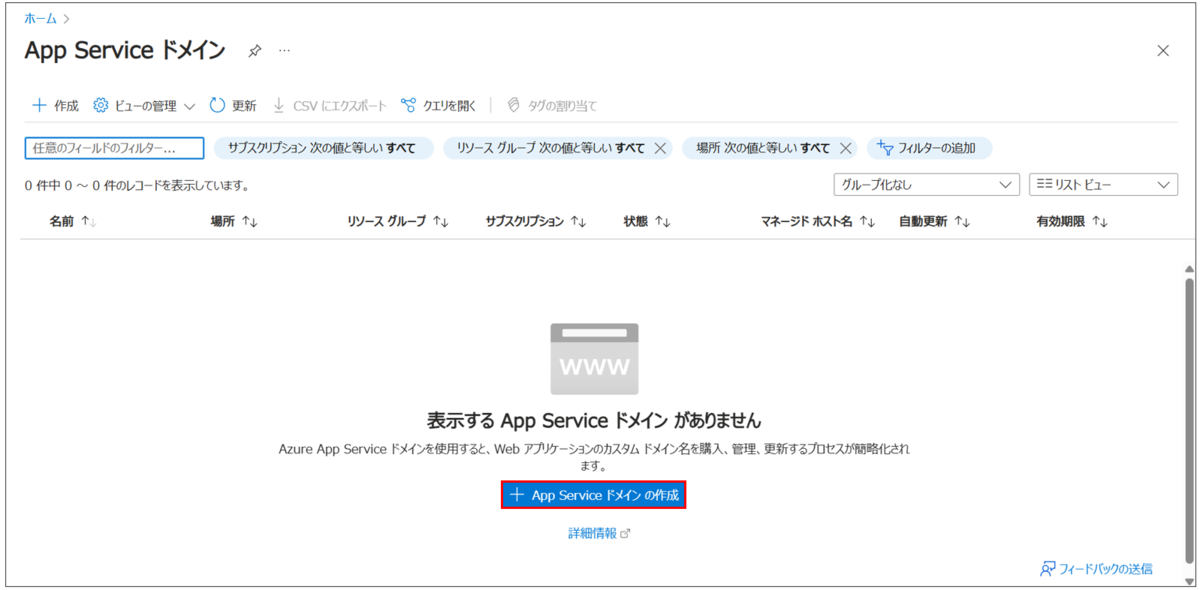Click the 作成 toolbar button
The width and height of the screenshot is (1200, 590).
55,105
